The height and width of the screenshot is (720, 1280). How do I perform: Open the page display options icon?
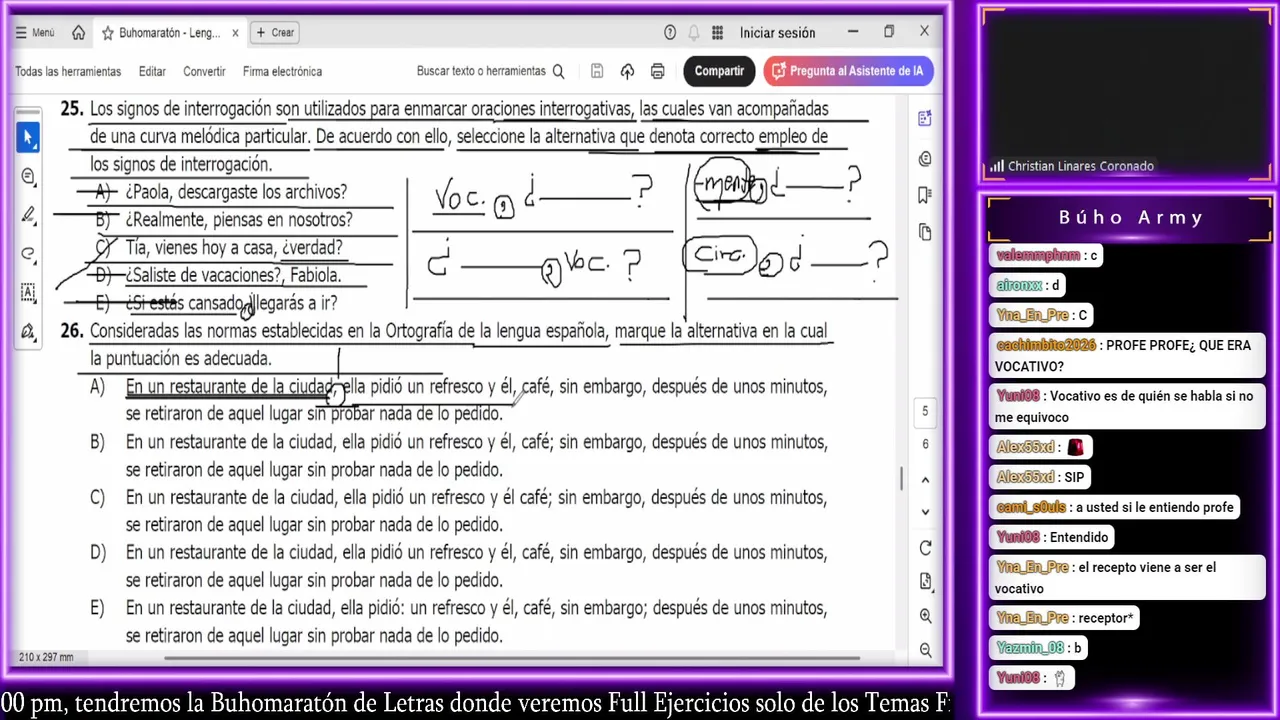click(x=925, y=582)
